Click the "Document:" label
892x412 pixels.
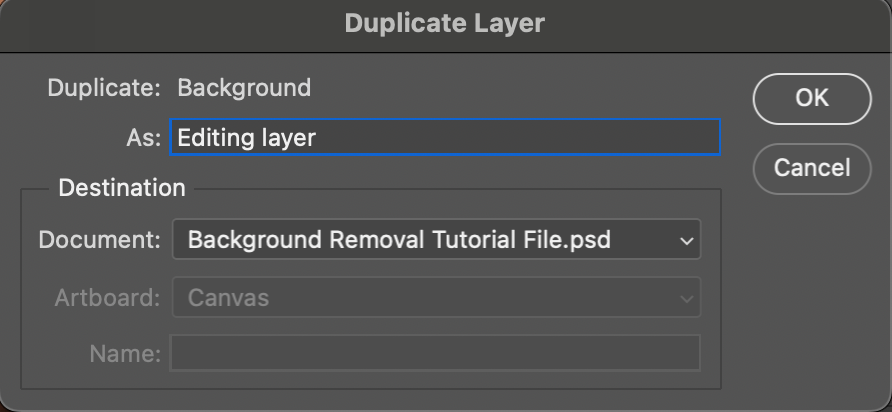[99, 240]
